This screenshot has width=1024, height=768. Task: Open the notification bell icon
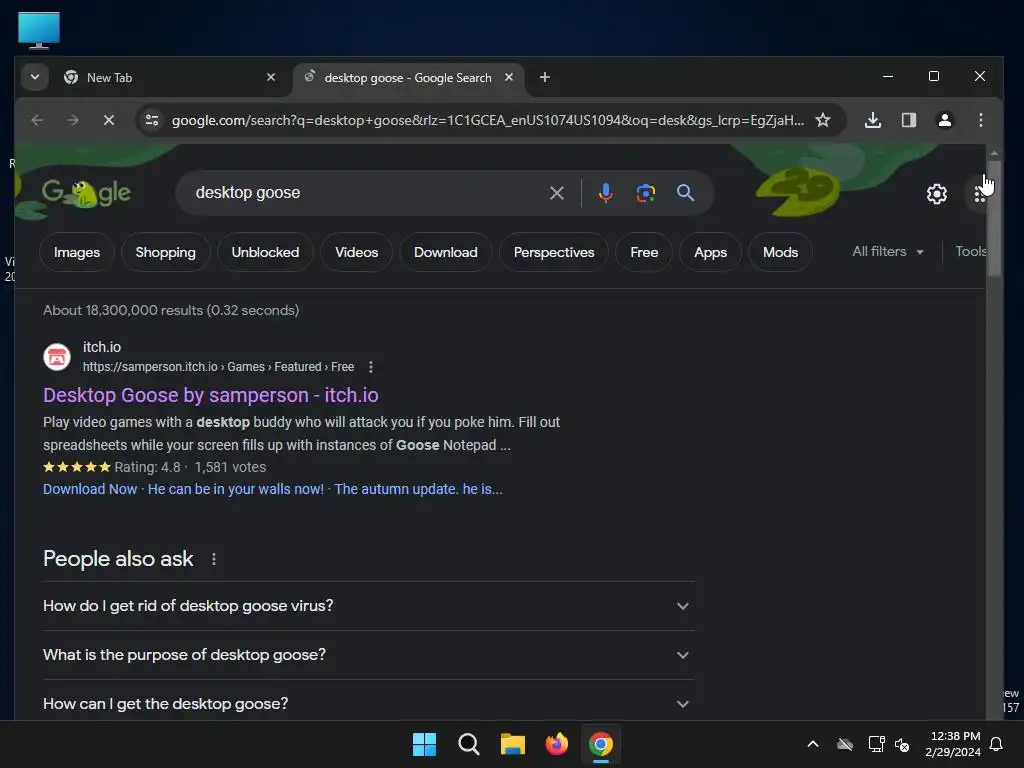tap(996, 744)
